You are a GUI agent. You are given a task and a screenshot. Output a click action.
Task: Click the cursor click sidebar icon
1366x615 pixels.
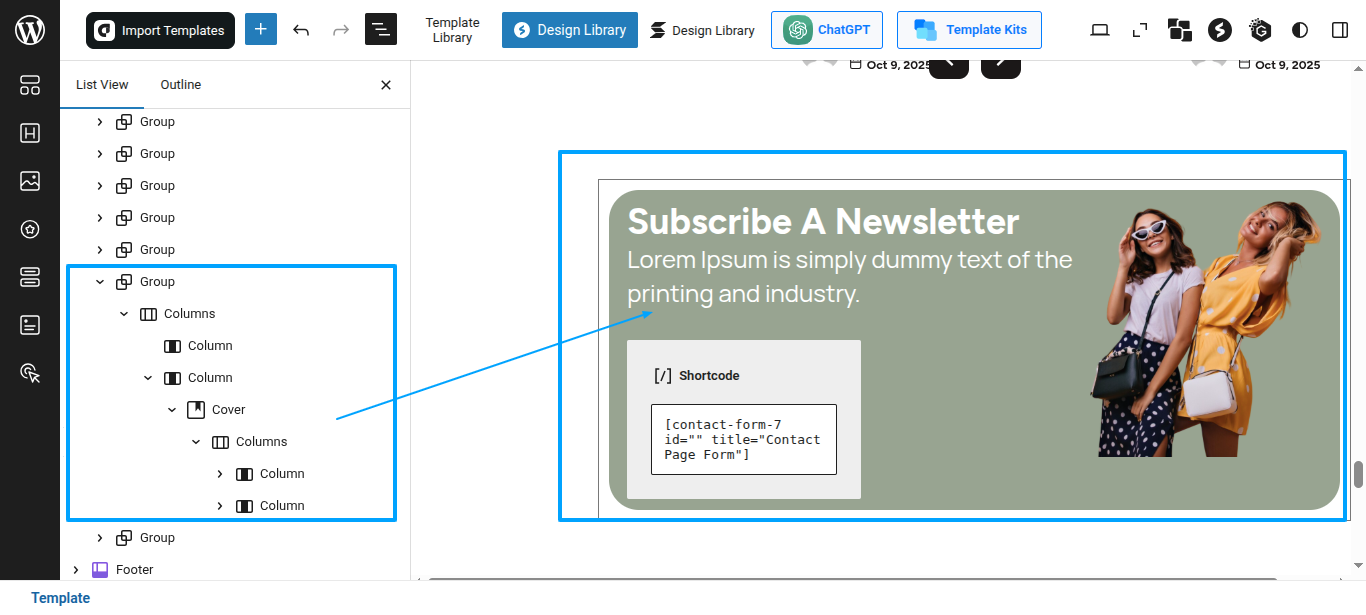(30, 373)
